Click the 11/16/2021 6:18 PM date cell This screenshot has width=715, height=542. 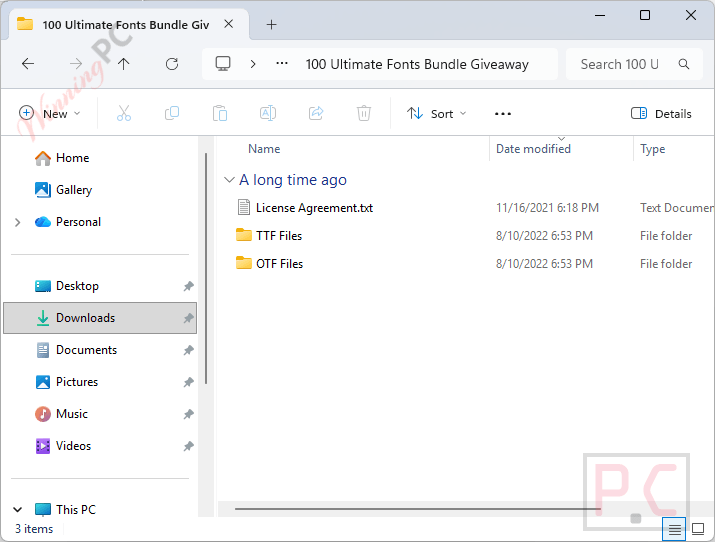[547, 208]
